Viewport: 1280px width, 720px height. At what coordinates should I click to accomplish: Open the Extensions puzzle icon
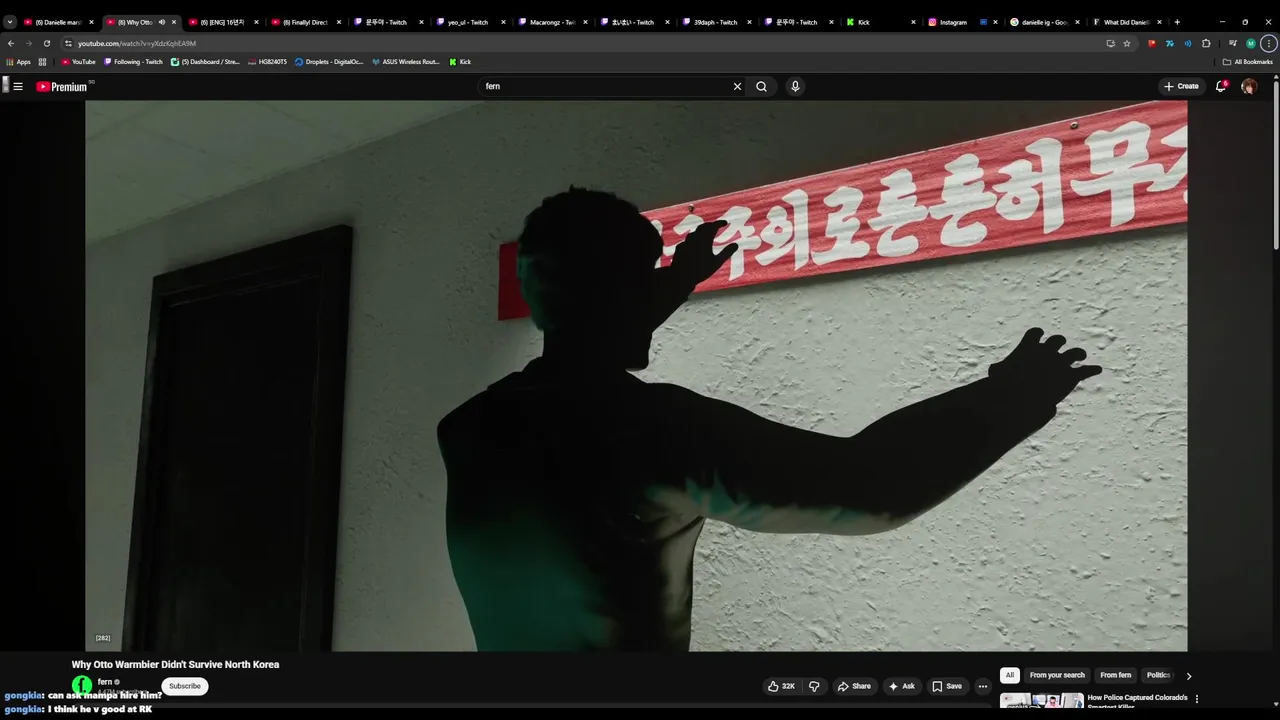click(x=1206, y=43)
